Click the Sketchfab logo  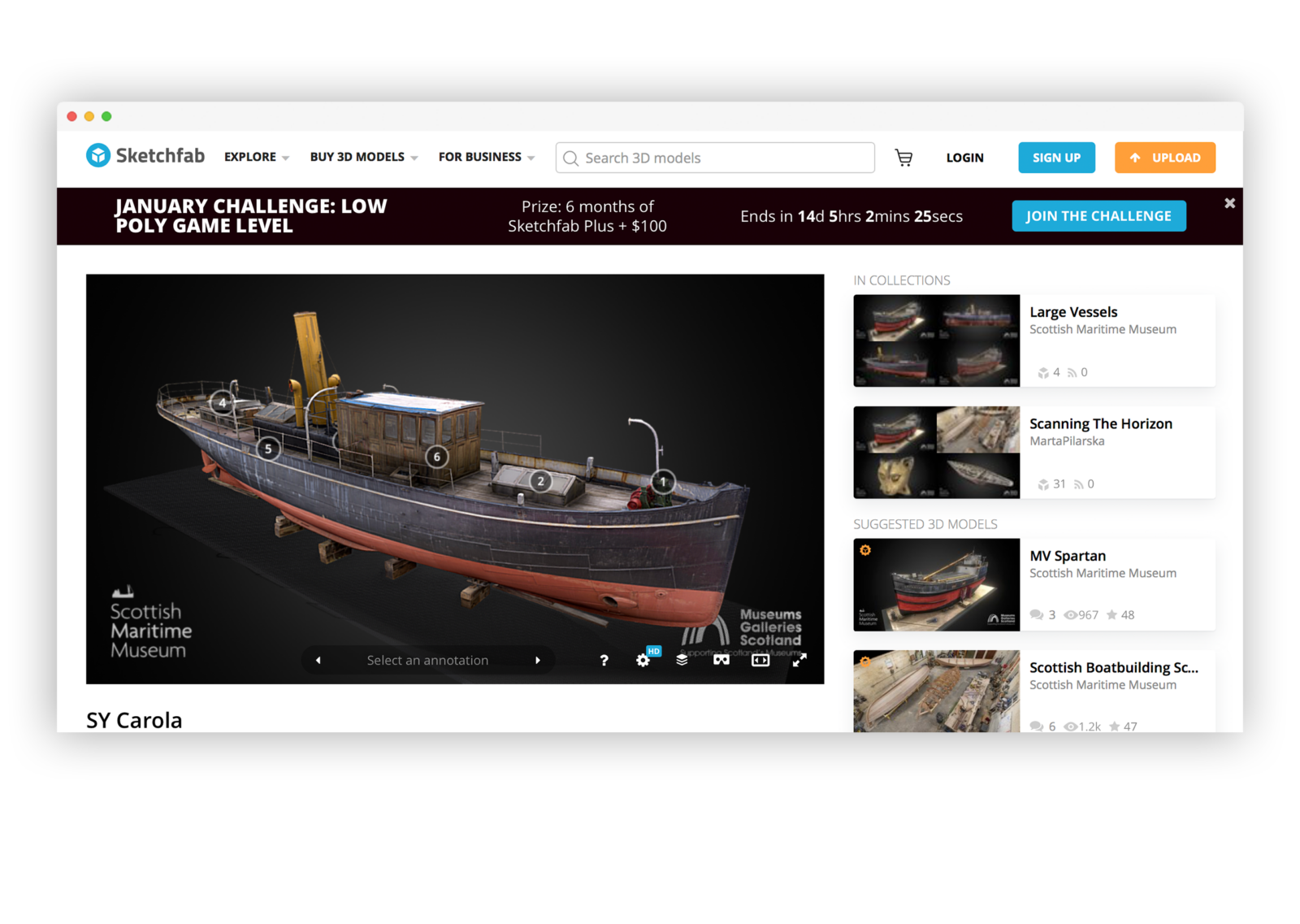(x=144, y=155)
